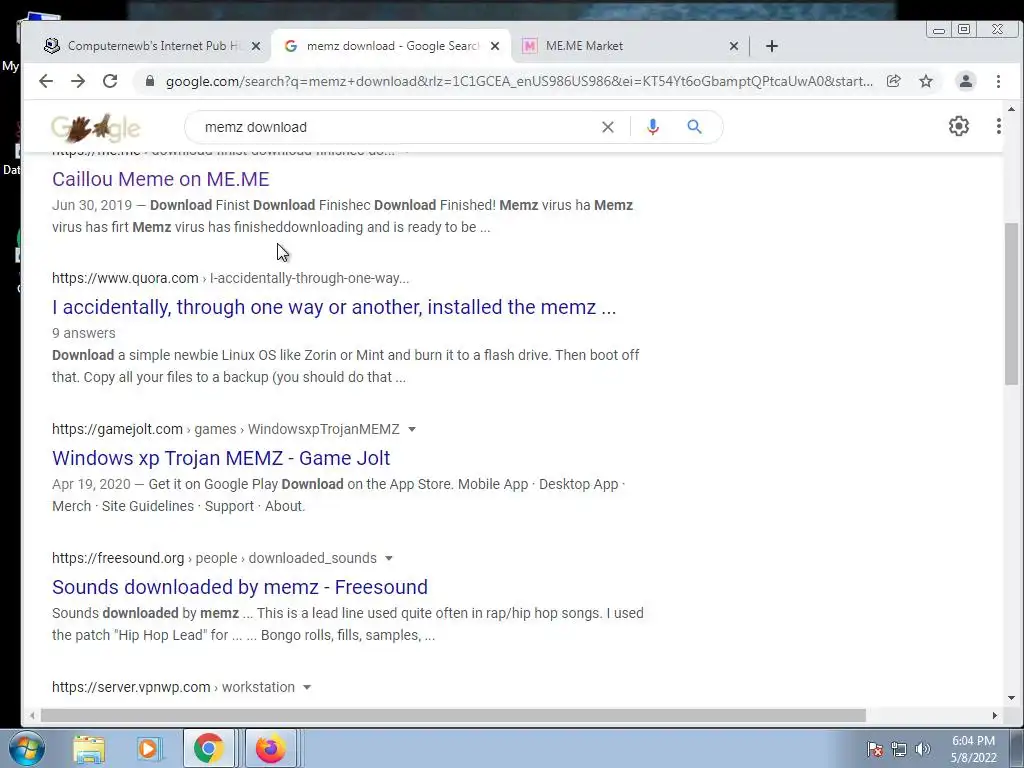Click the vertical scrollbar down arrow

(x=1011, y=698)
